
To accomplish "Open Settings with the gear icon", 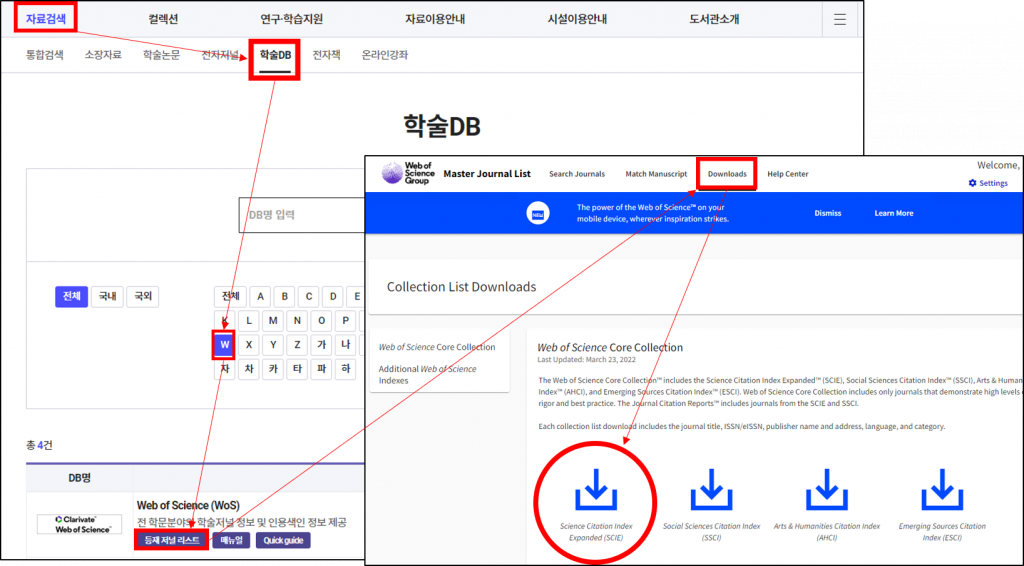I will [988, 183].
